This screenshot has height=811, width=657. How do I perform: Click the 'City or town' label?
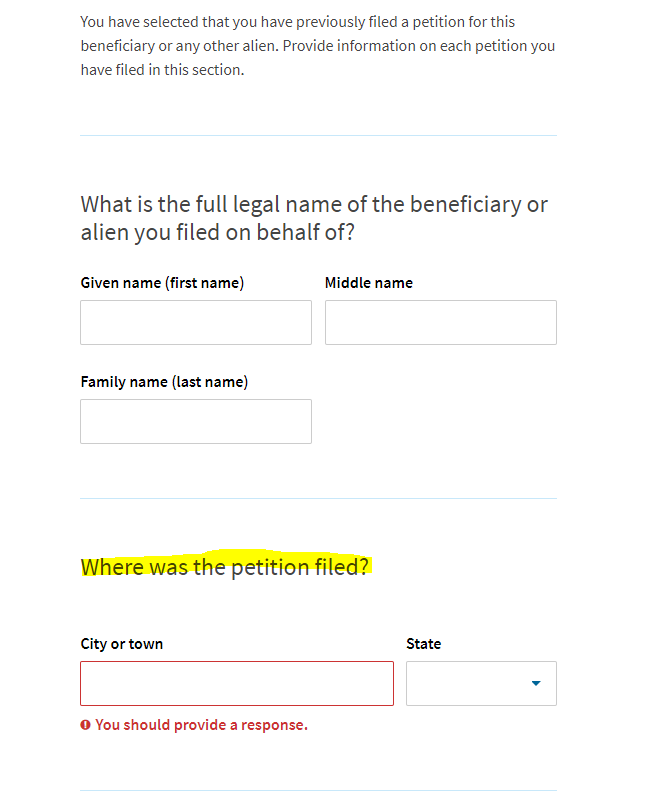[x=122, y=644]
